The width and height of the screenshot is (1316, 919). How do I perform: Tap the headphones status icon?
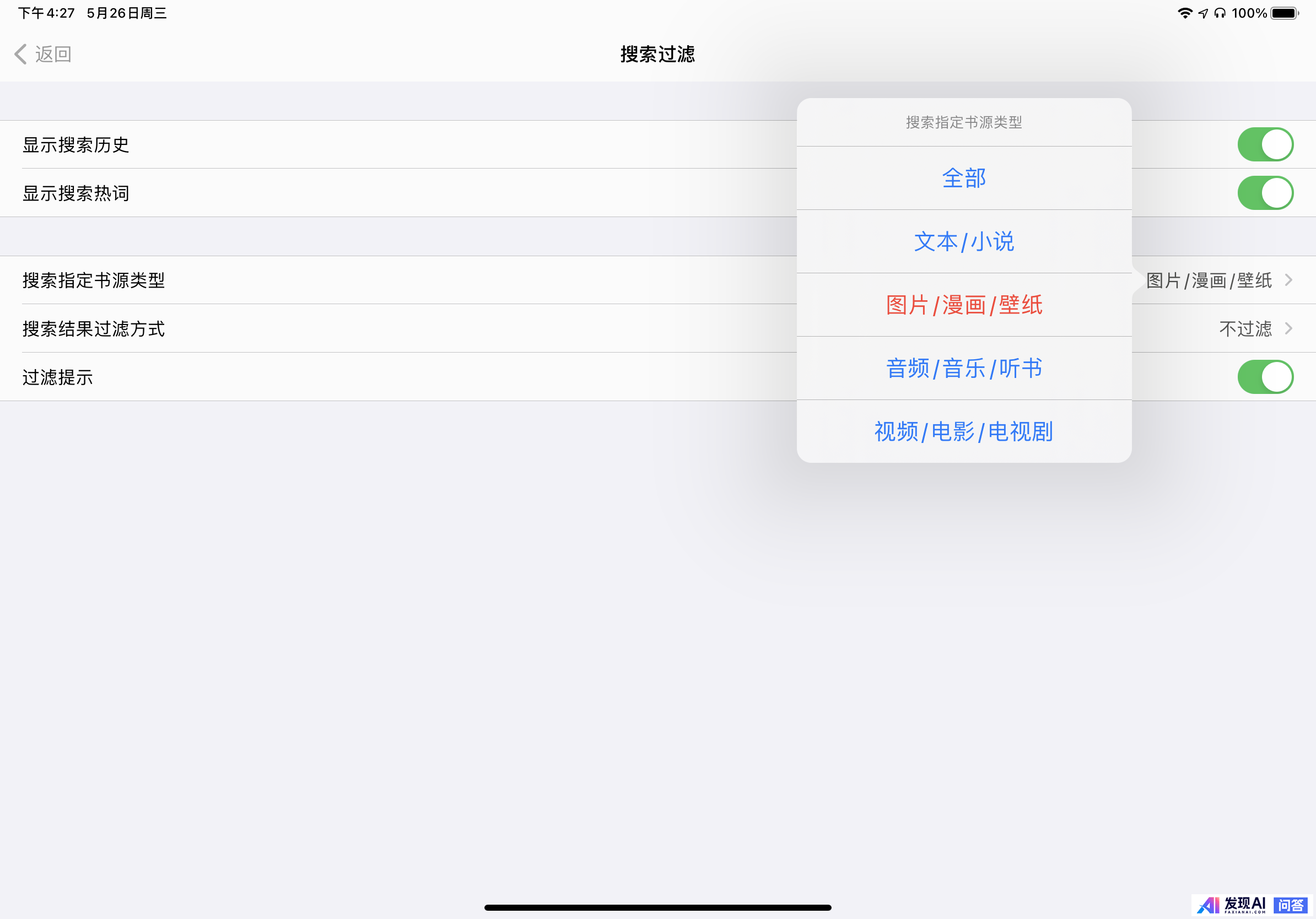coord(1220,13)
